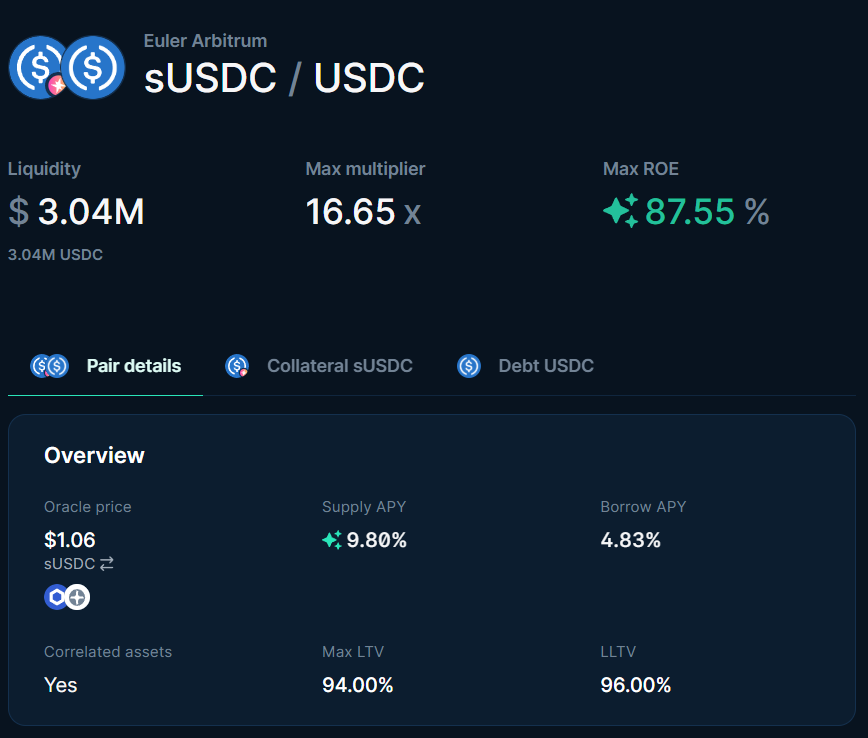Click the 3.04M USDC sub-label
Image resolution: width=868 pixels, height=738 pixels.
(x=55, y=255)
